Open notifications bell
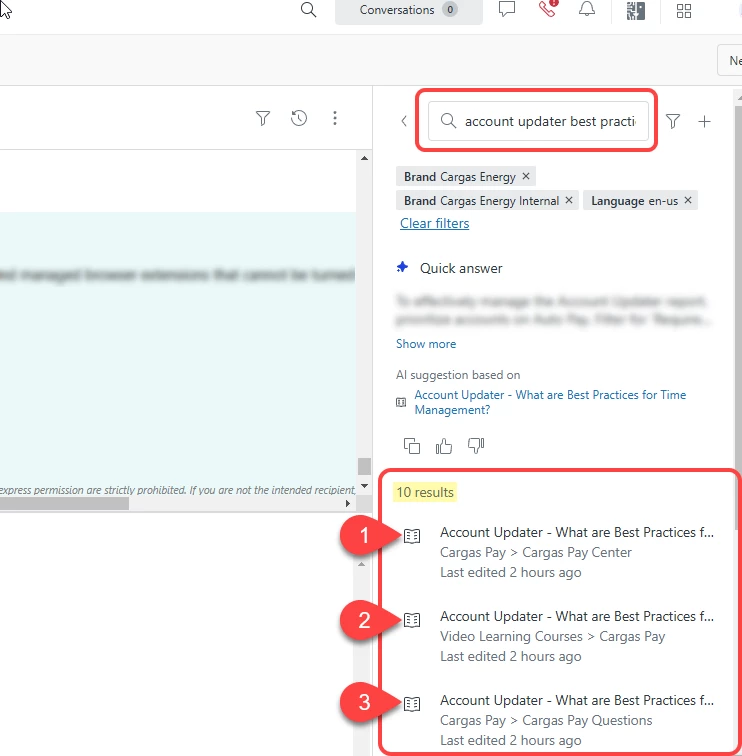The height and width of the screenshot is (756, 742). (587, 9)
